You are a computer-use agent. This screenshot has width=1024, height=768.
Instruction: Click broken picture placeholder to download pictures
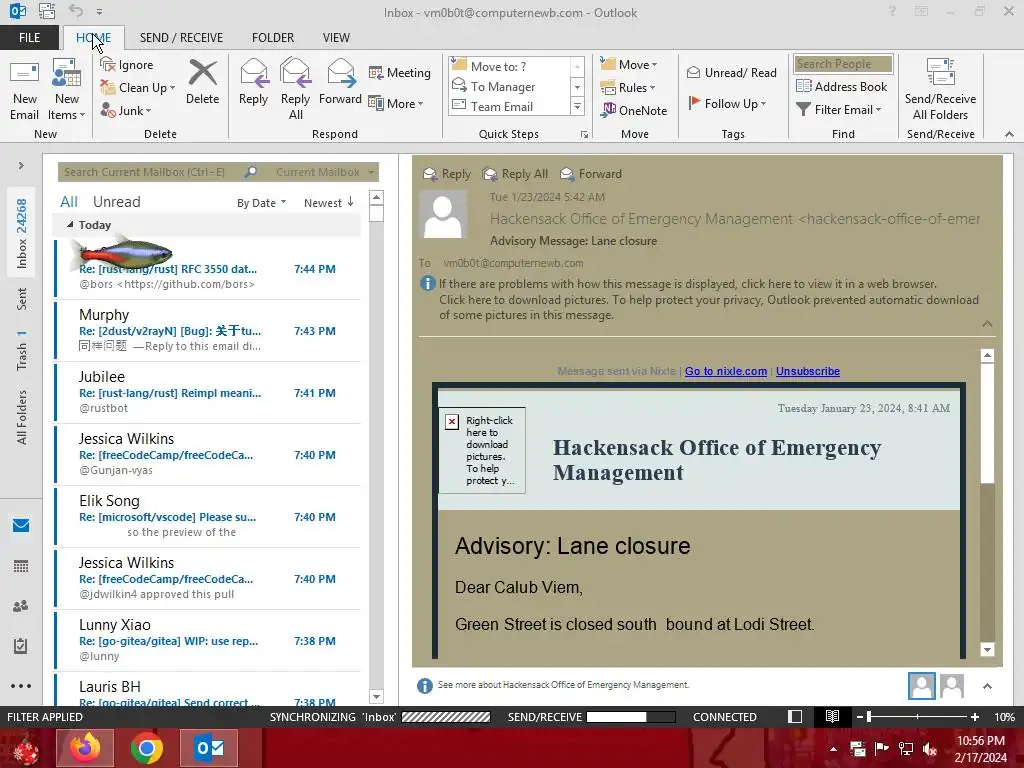click(x=482, y=450)
